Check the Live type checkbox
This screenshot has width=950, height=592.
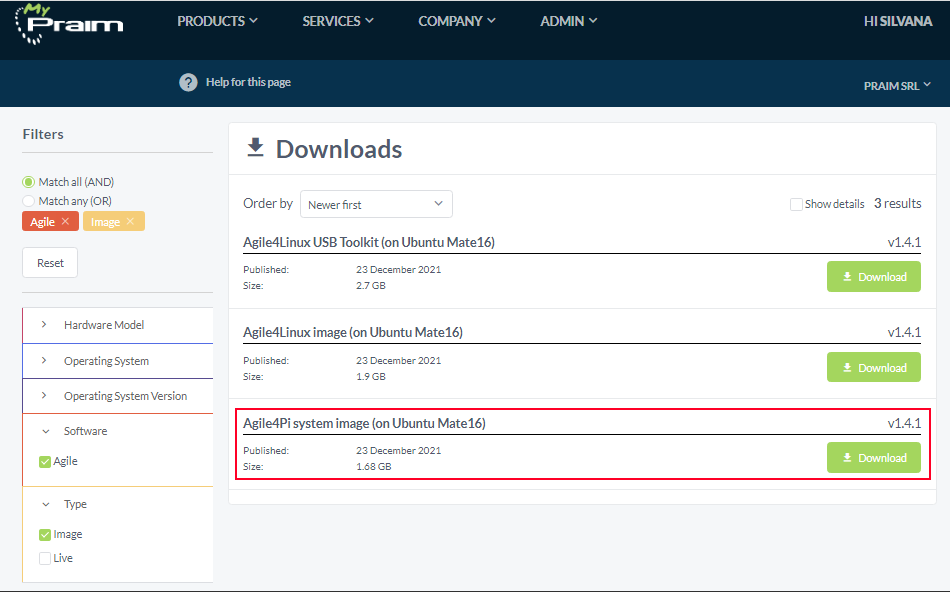[x=45, y=558]
